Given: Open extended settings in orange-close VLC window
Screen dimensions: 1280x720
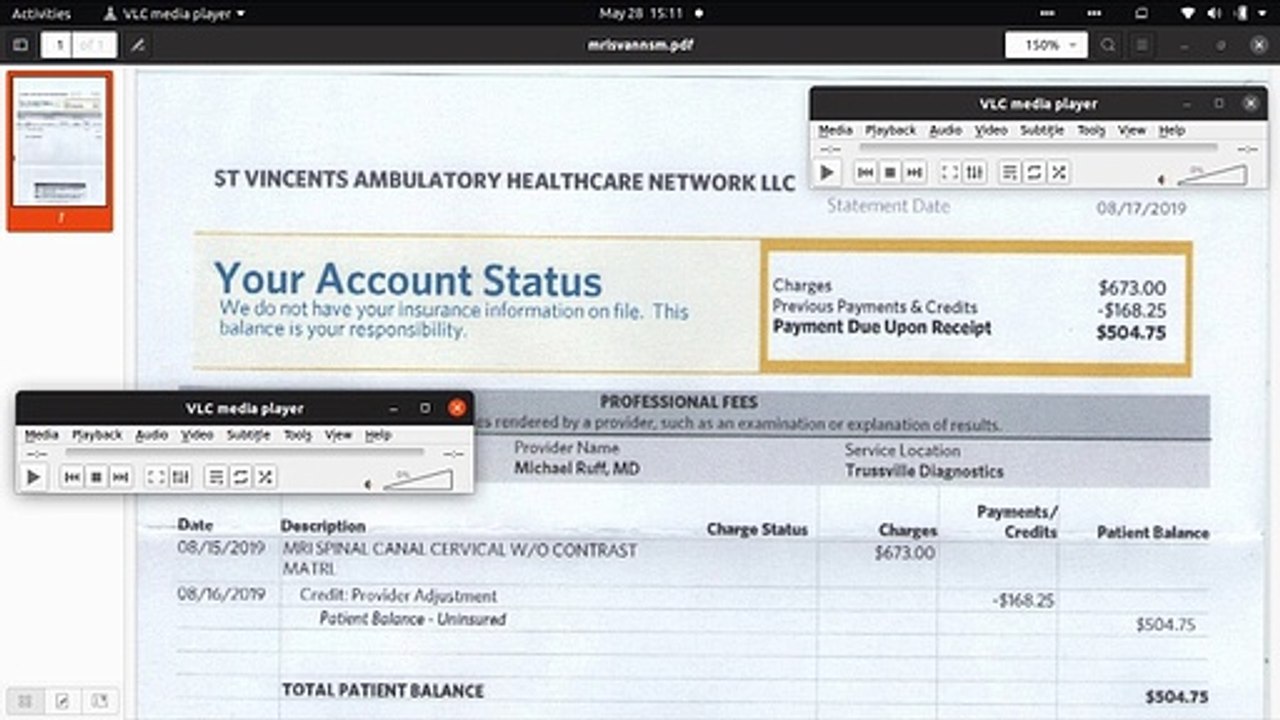Looking at the screenshot, I should [x=180, y=477].
